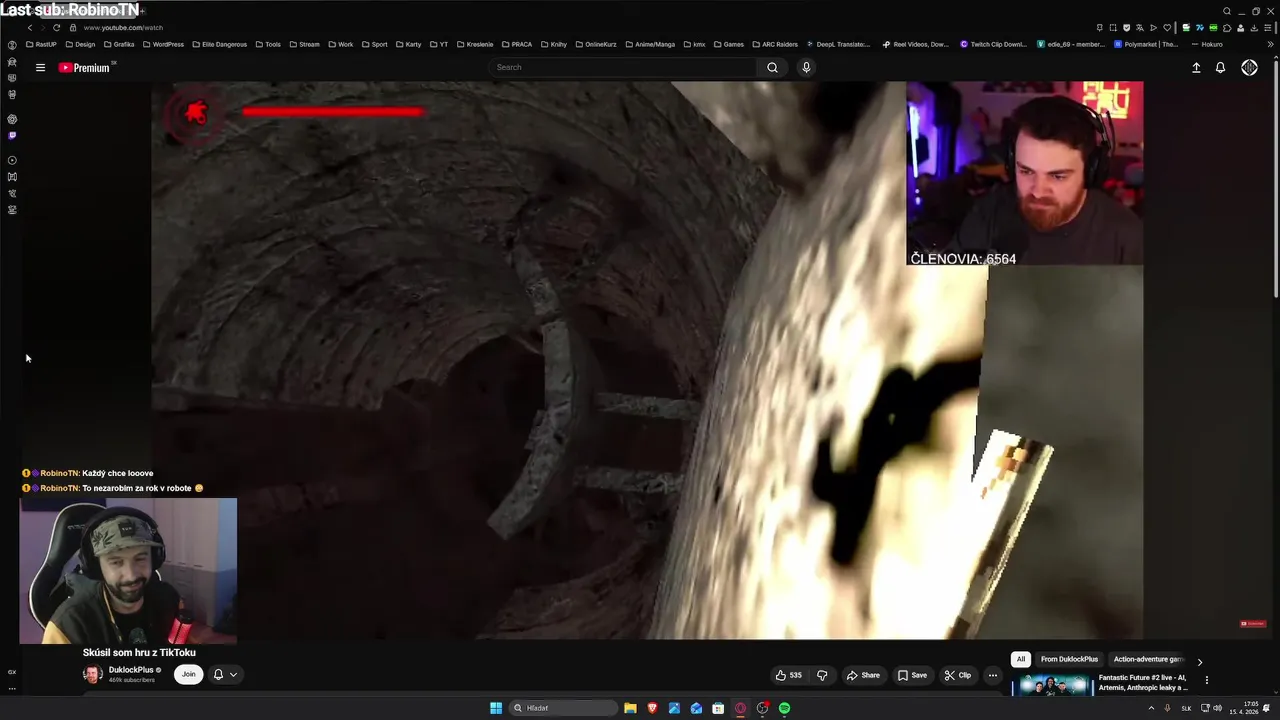Open Fantastic Future #2 live thumbnail
This screenshot has height=720, width=1280.
pyautogui.click(x=1052, y=685)
